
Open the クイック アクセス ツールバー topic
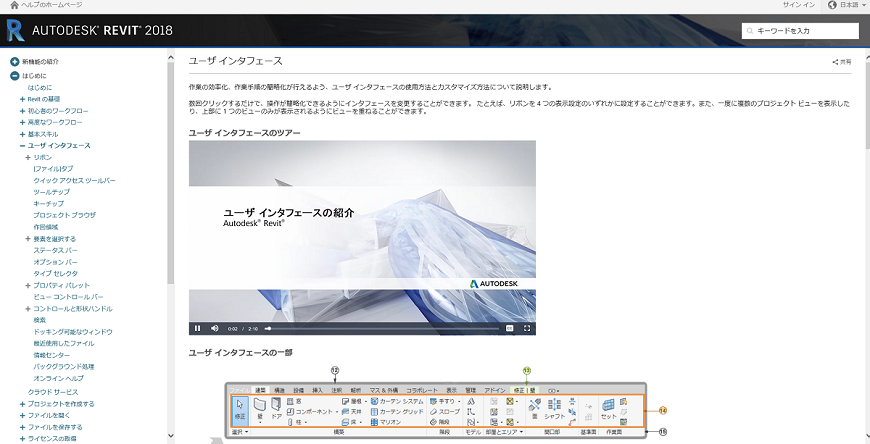pyautogui.click(x=74, y=180)
